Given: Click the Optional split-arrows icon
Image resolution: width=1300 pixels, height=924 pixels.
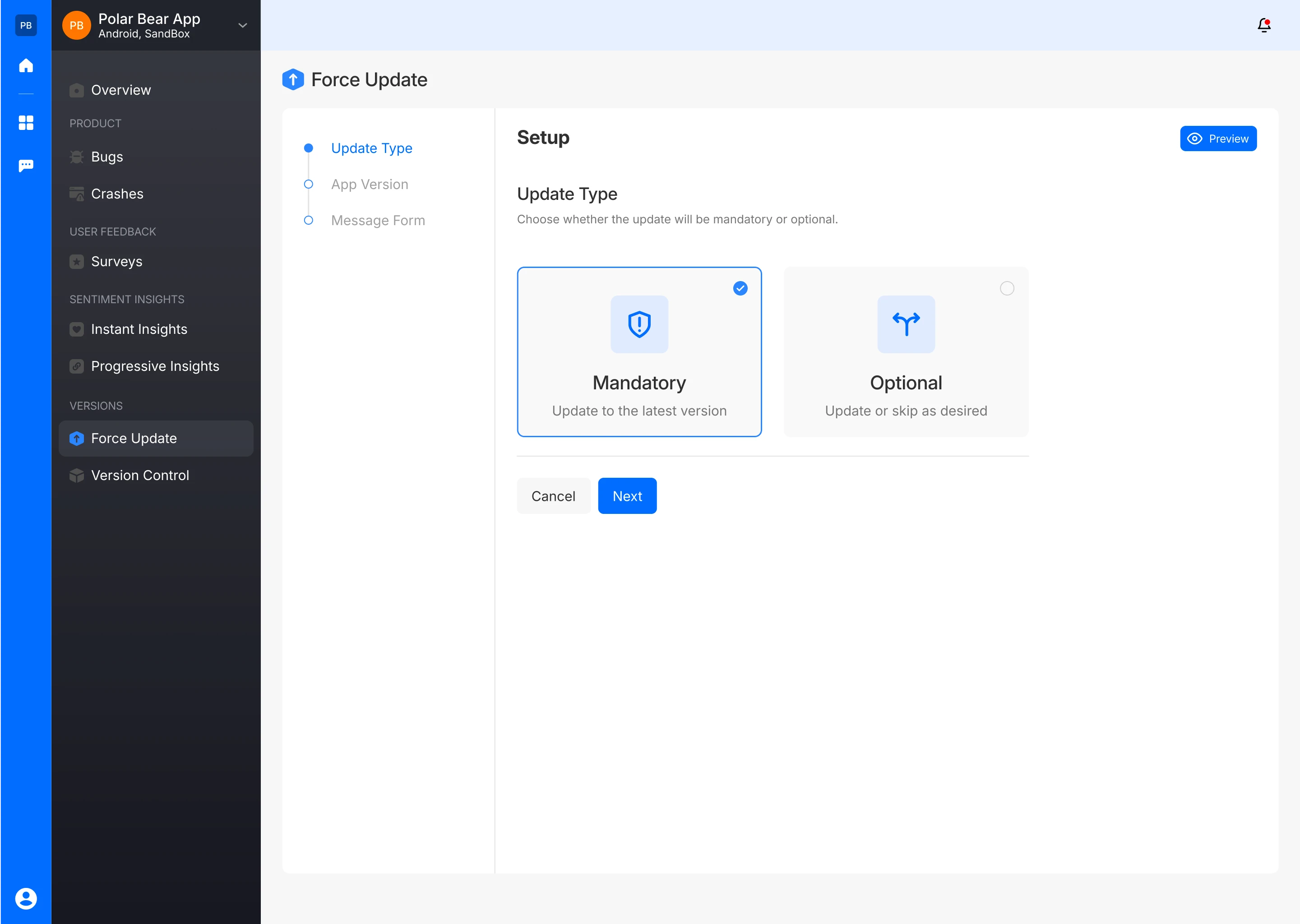Looking at the screenshot, I should pyautogui.click(x=906, y=324).
